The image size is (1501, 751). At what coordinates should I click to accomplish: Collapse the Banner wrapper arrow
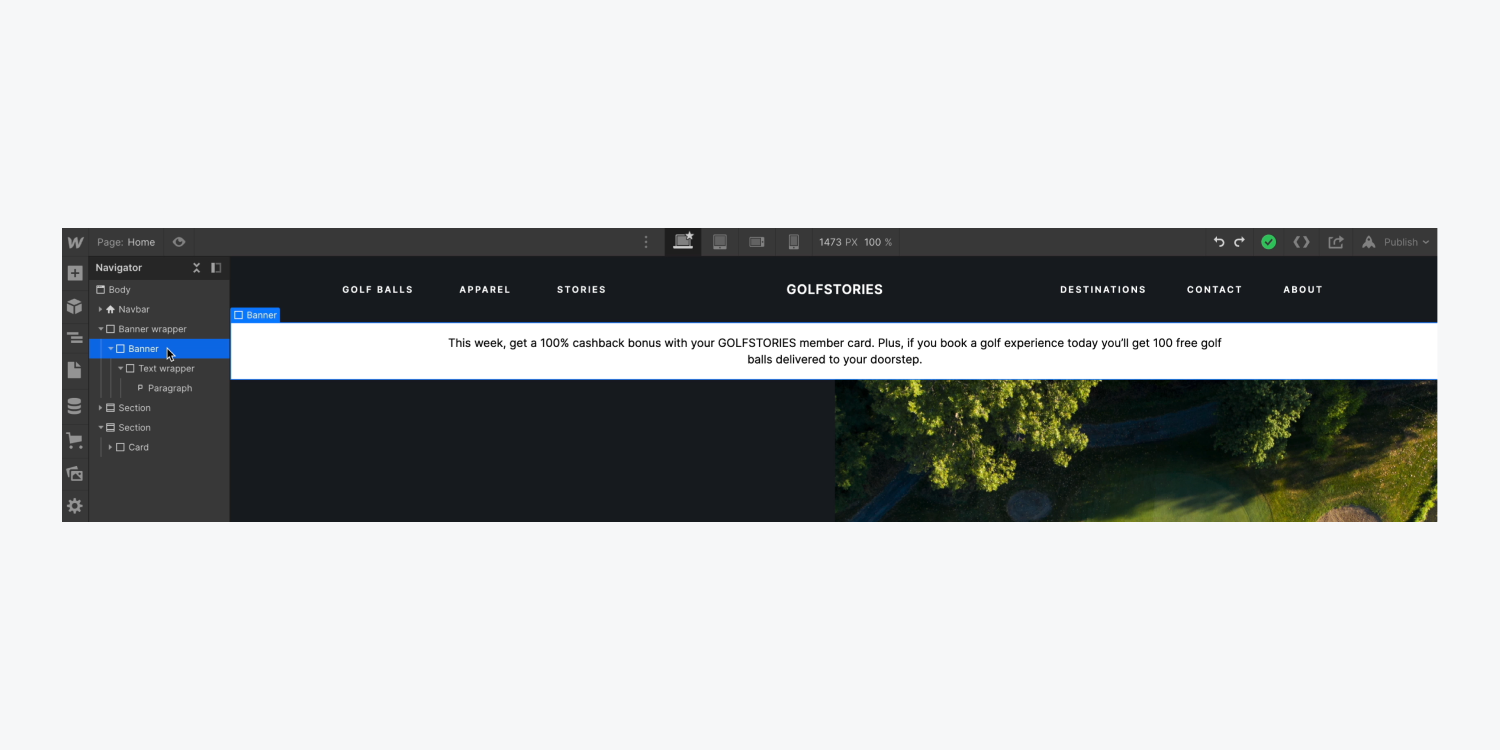(100, 329)
